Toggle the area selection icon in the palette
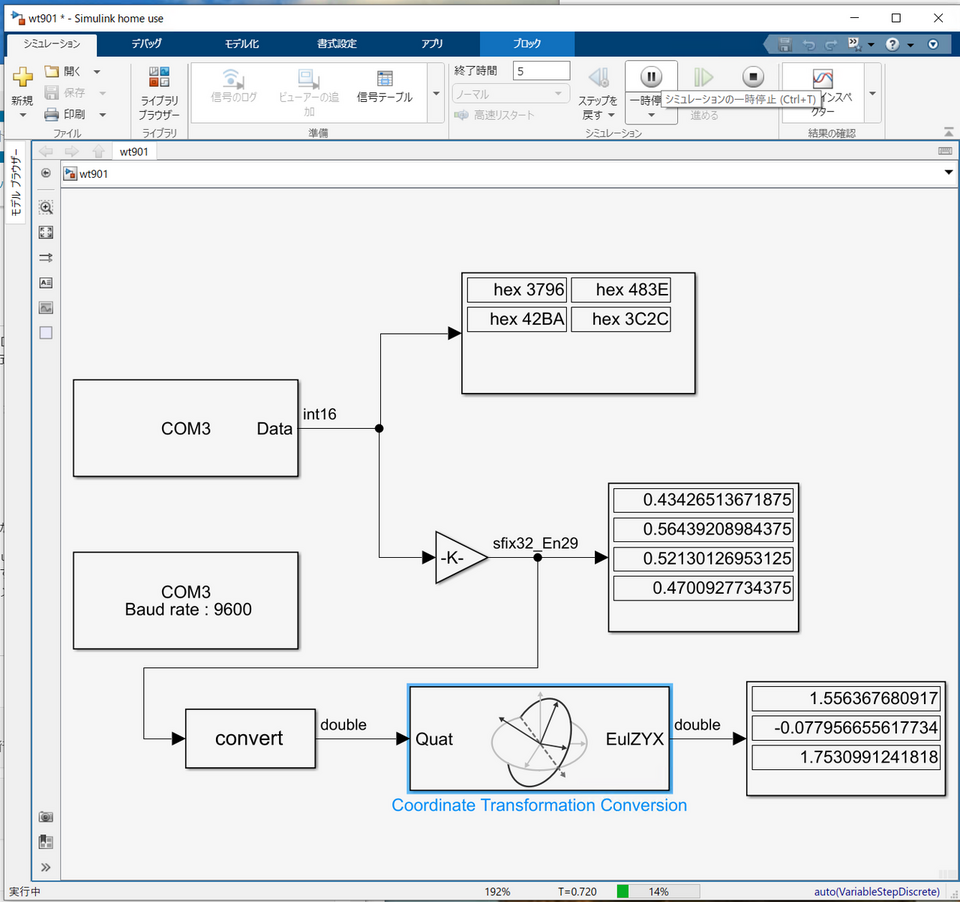 click(45, 332)
